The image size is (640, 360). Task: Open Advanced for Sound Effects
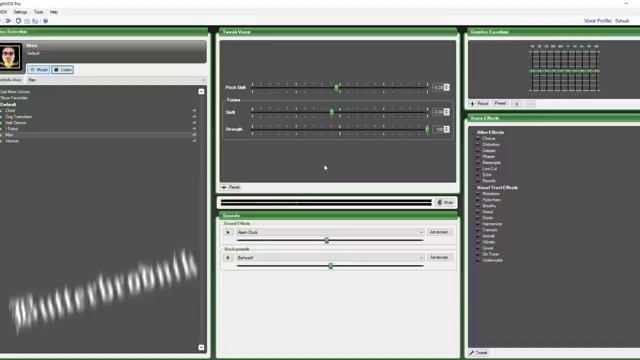click(x=439, y=232)
